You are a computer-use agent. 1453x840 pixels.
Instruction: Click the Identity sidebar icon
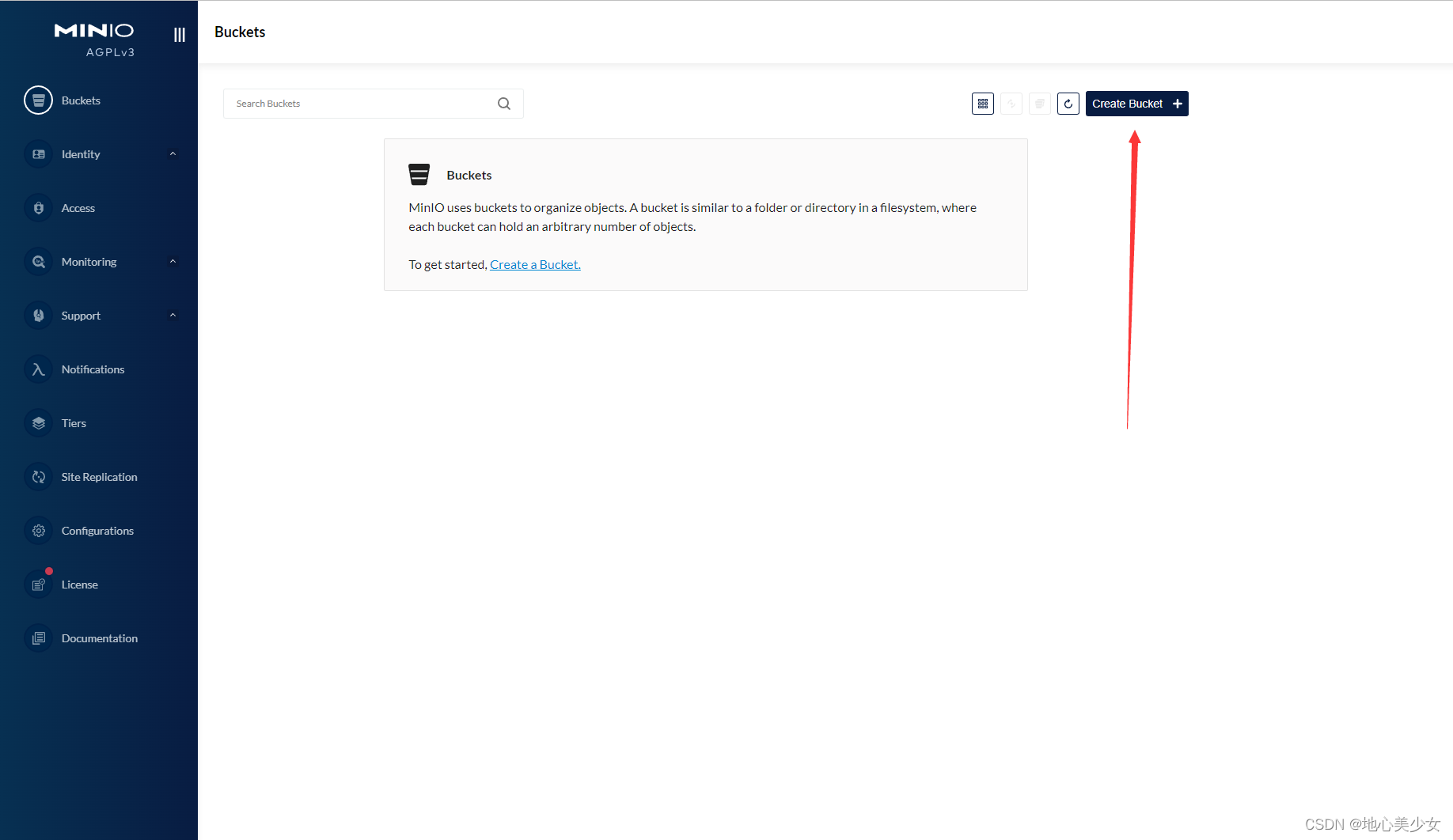[x=38, y=154]
